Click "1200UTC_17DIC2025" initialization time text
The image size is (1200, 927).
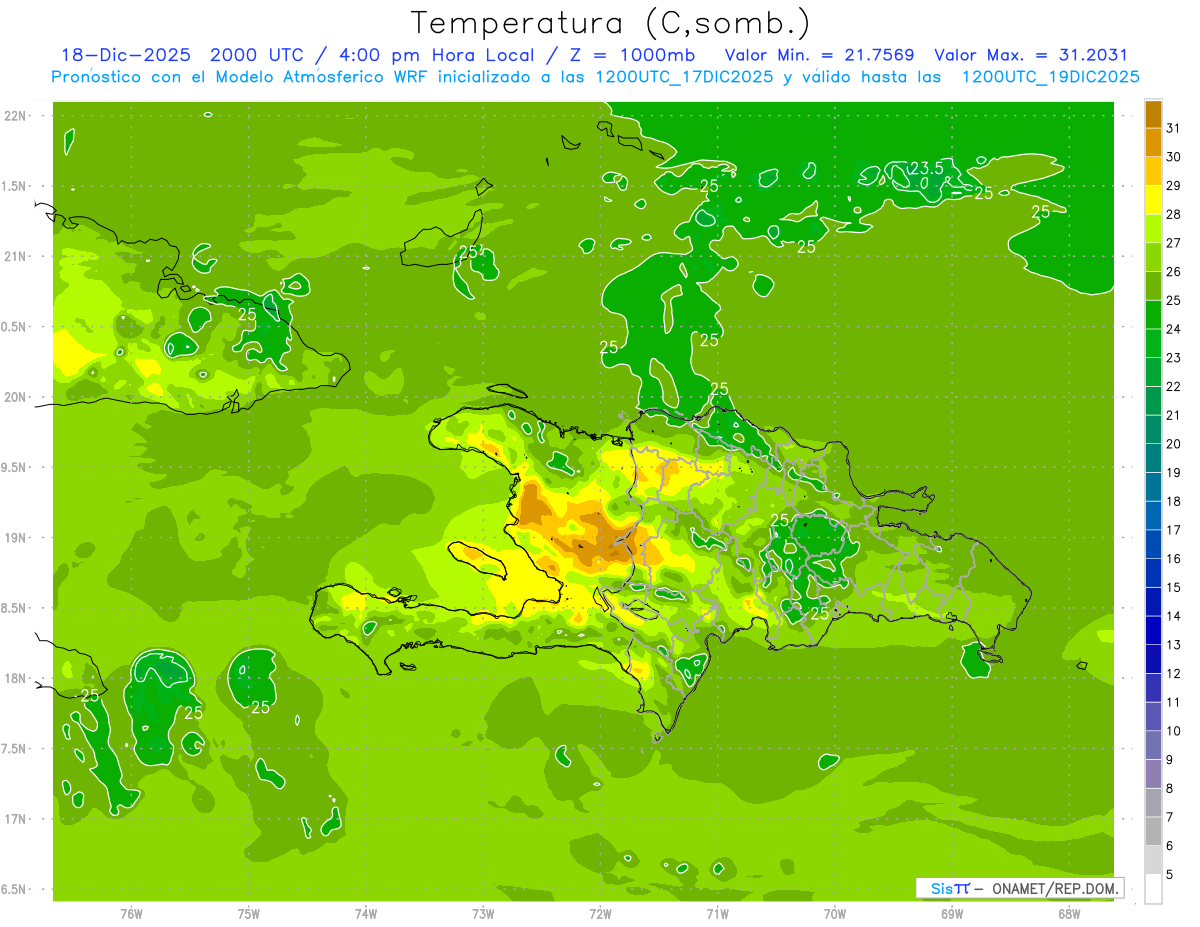click(684, 77)
